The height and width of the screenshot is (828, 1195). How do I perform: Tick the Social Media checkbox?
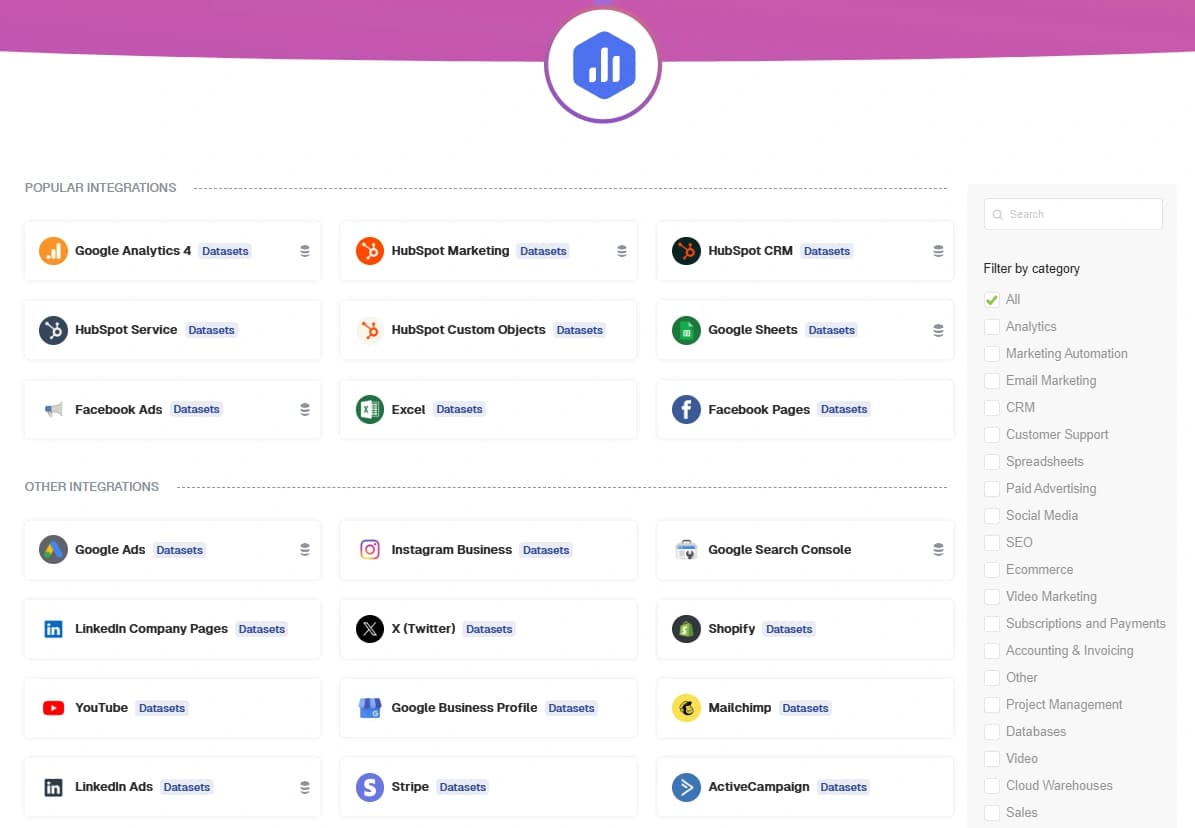pos(992,515)
